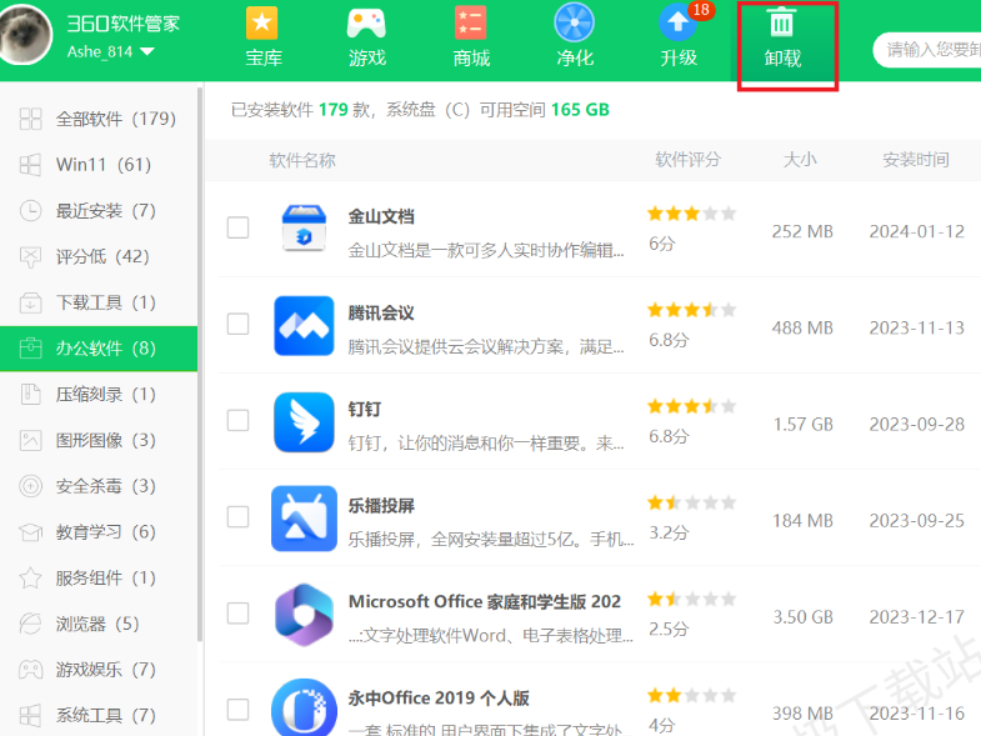Click install date 2023-11-13
981x736 pixels.
917,328
